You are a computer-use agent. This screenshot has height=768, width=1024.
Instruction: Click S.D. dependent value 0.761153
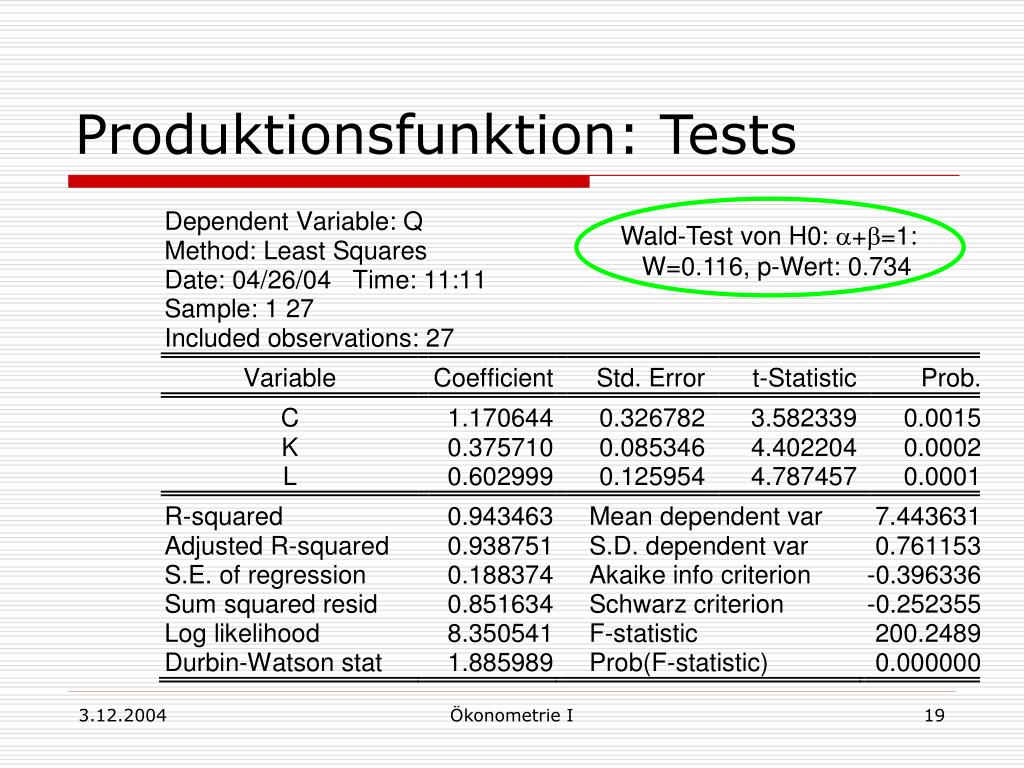[927, 546]
